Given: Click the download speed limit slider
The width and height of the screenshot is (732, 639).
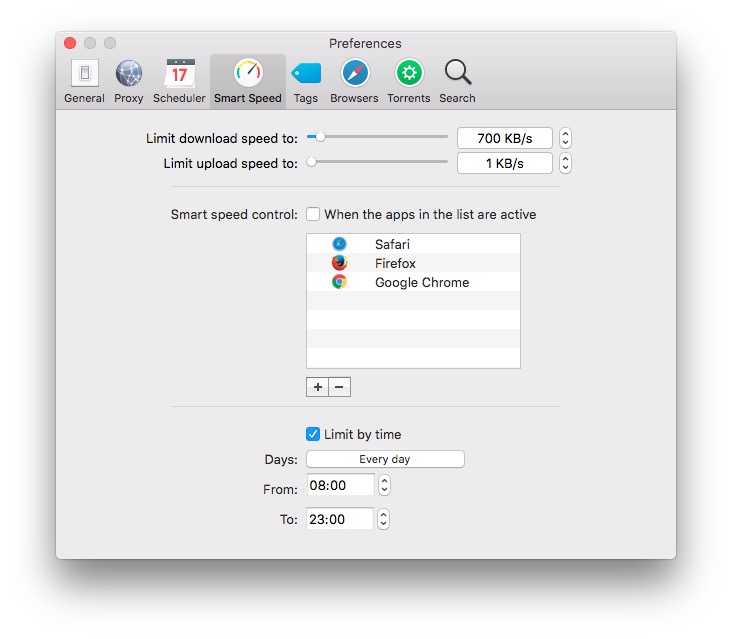Looking at the screenshot, I should click(378, 136).
